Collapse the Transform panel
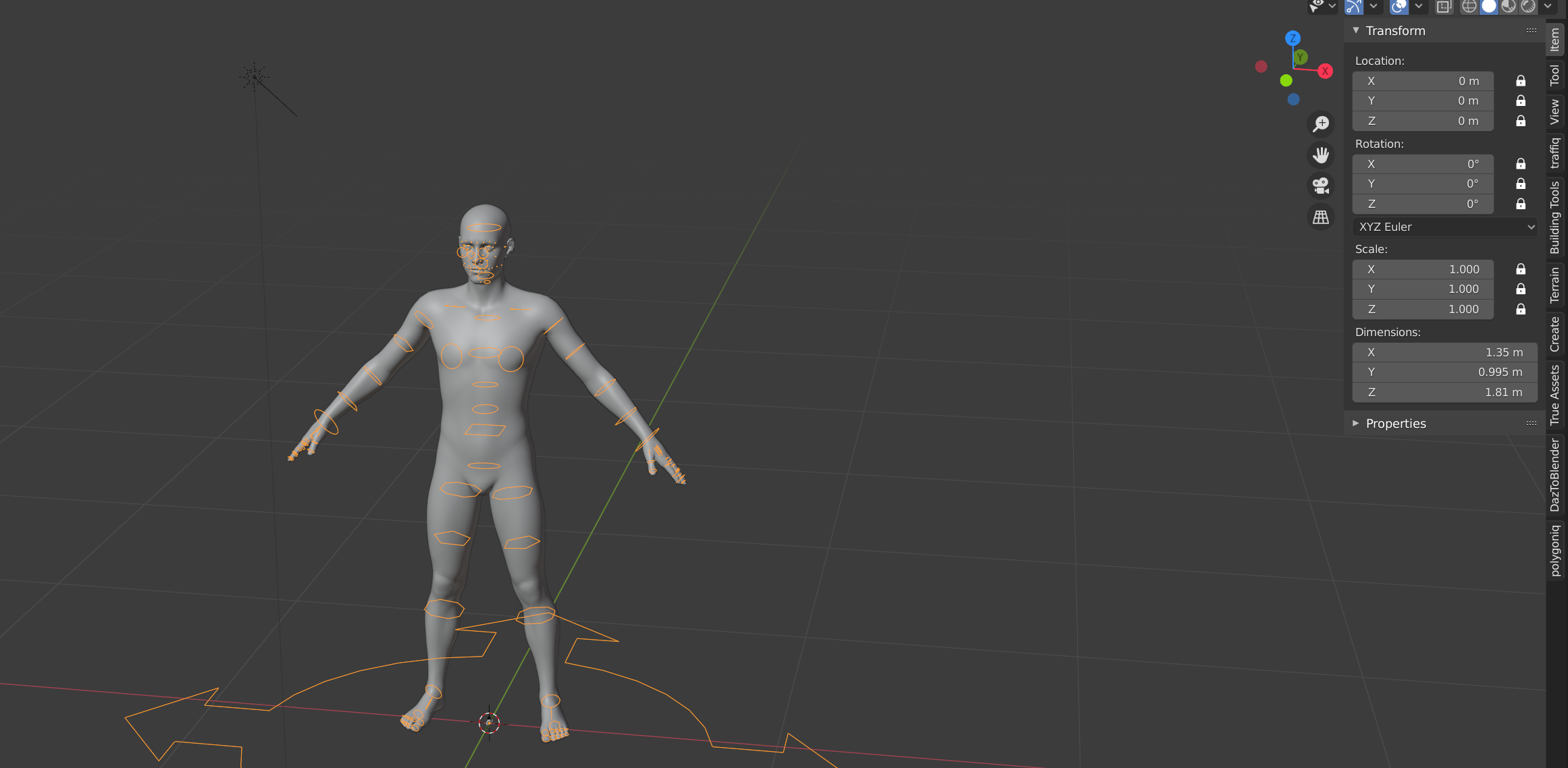This screenshot has width=1568, height=768. (x=1356, y=30)
